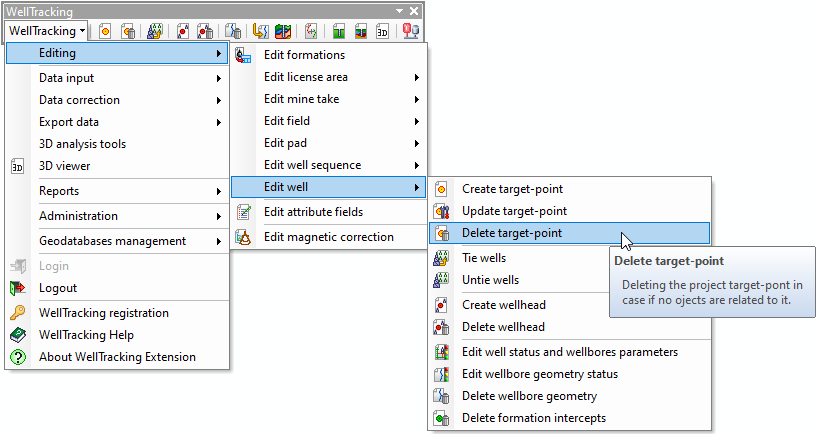Expand the Edit well sequence submenu arrow

[x=417, y=166]
